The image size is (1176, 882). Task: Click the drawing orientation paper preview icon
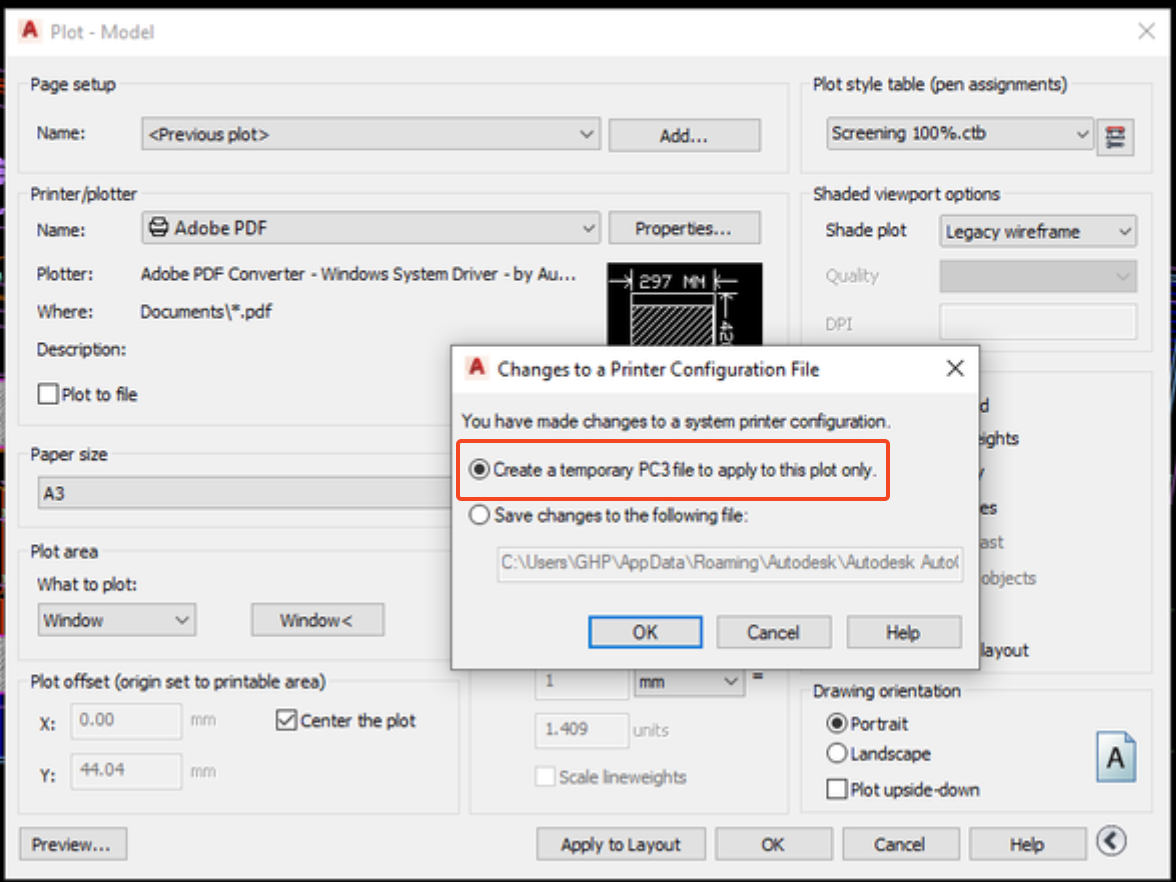point(1115,757)
